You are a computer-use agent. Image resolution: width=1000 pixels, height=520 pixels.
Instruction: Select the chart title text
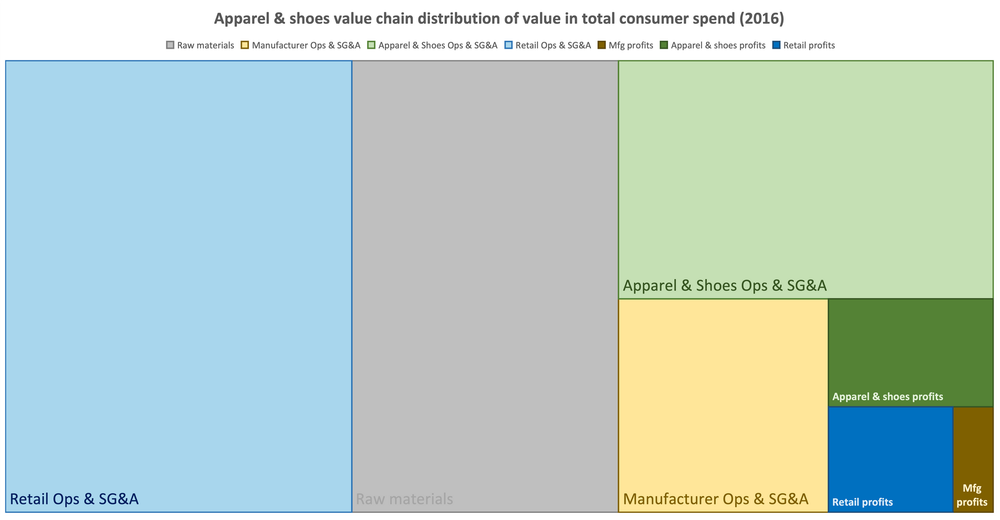coord(499,19)
